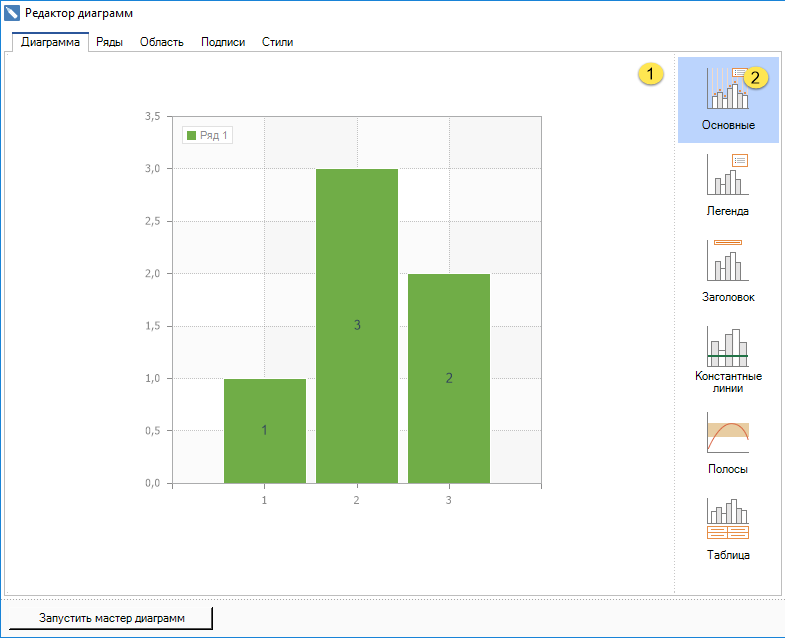
Task: Click the Ряд 1 legend entry
Action: point(207,135)
